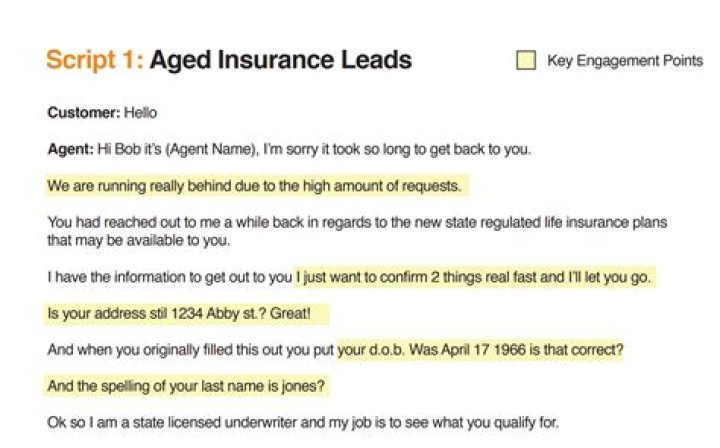The width and height of the screenshot is (720, 448).
Task: Click highlighted "Is your address stil 1234 Abby st.?"
Action: click(162, 313)
